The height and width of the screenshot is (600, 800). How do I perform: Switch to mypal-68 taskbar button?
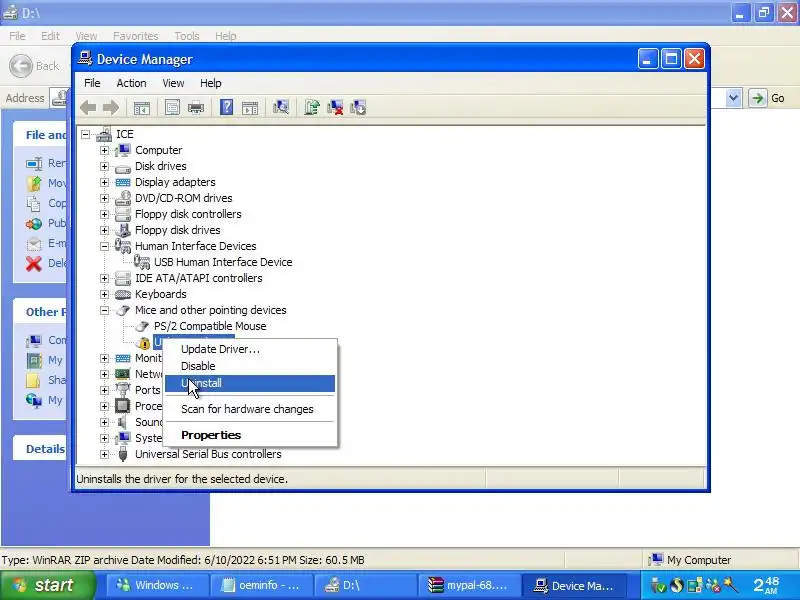(x=469, y=585)
